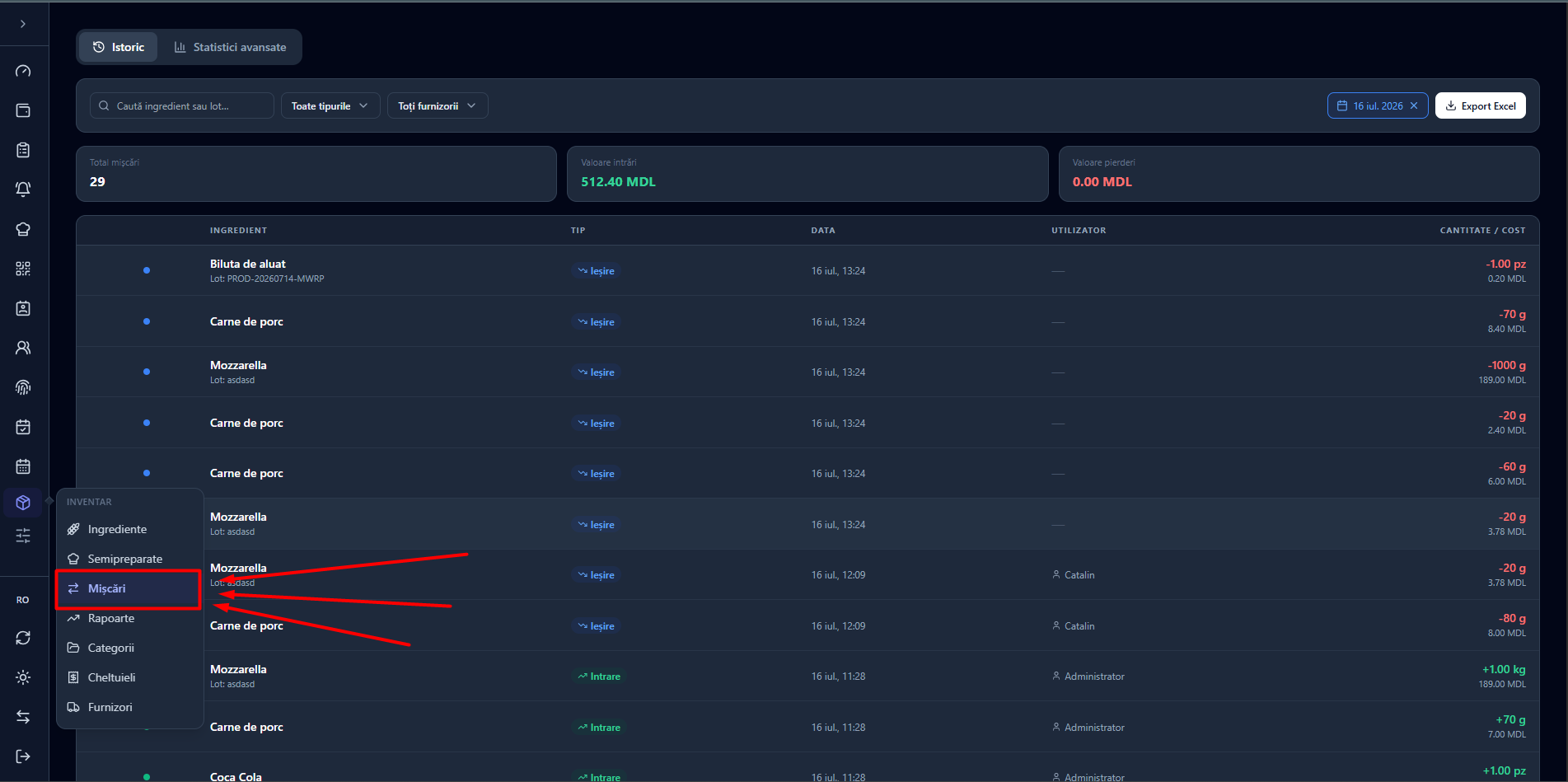
Task: Click the logout icon at sidebar bottom
Action: coord(23,756)
